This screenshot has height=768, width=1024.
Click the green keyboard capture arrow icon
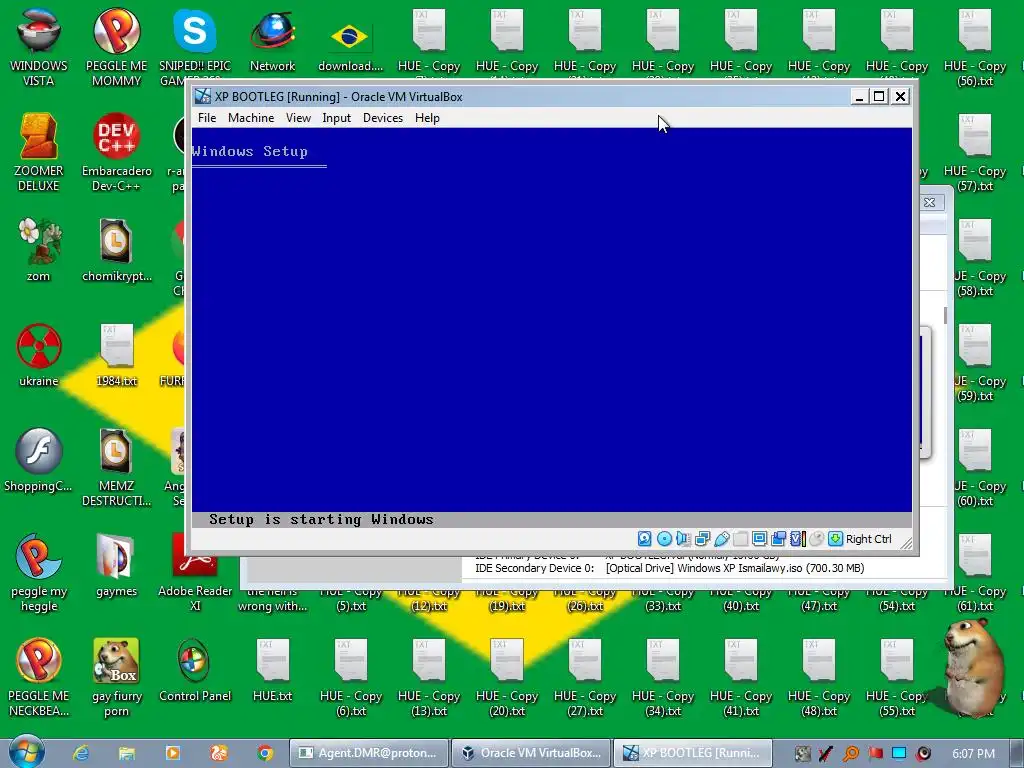pos(835,539)
